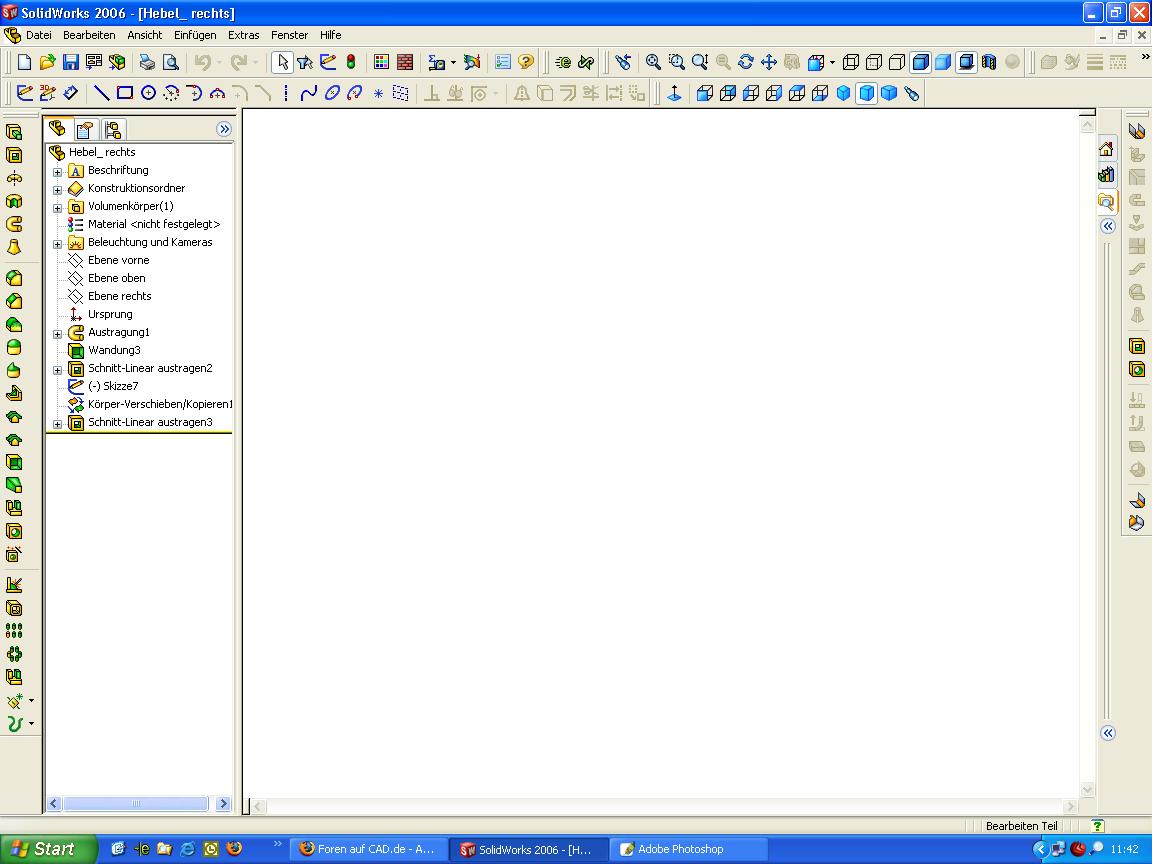Click the Point asterisk sketch tool

(378, 93)
